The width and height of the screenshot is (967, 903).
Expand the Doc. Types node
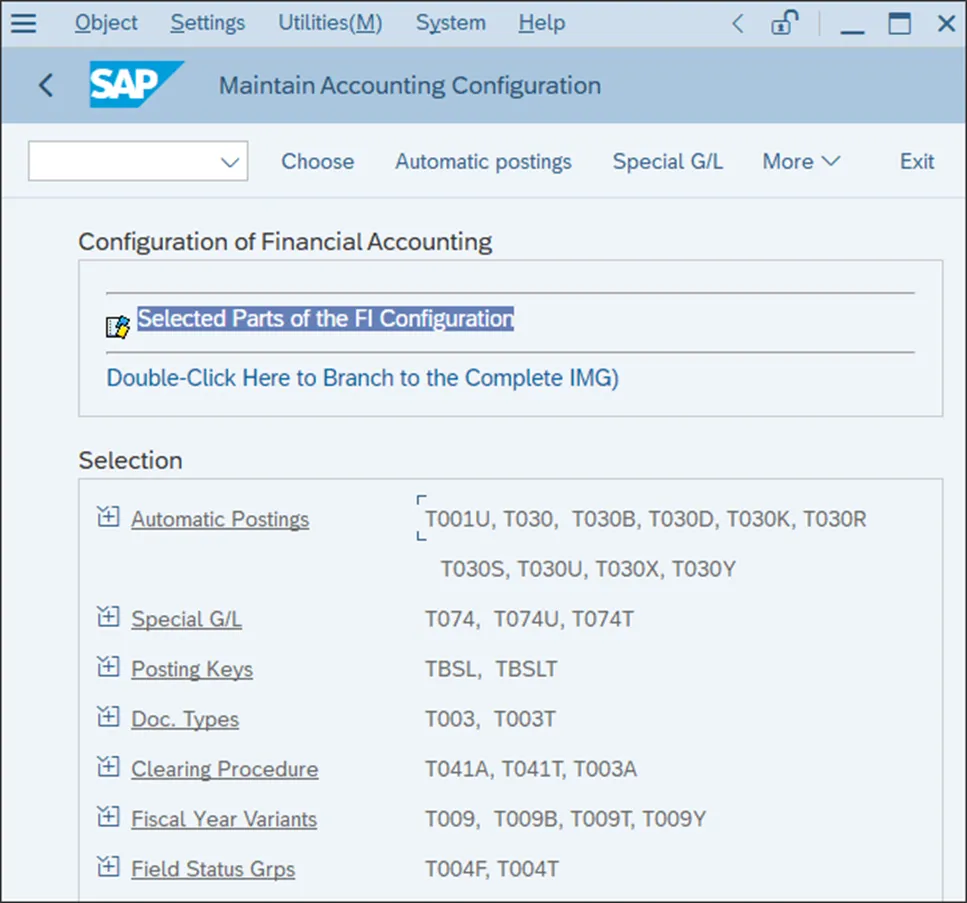pyautogui.click(x=108, y=717)
